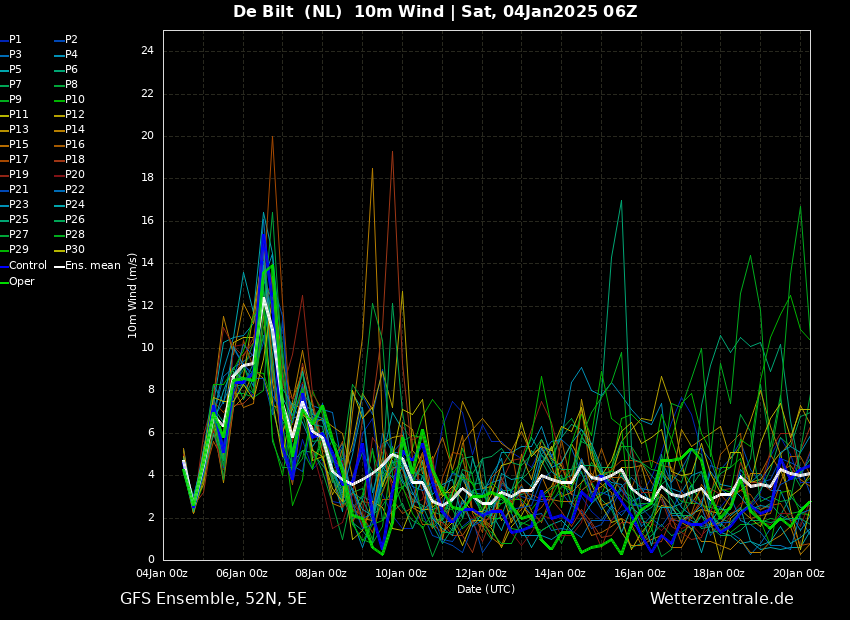Click the 10m Wind (m/s) y-axis title
Screen dimensions: 850x620
click(133, 295)
